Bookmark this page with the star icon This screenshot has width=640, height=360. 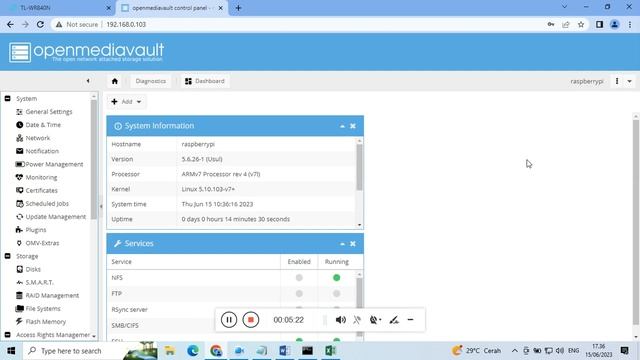(581, 24)
